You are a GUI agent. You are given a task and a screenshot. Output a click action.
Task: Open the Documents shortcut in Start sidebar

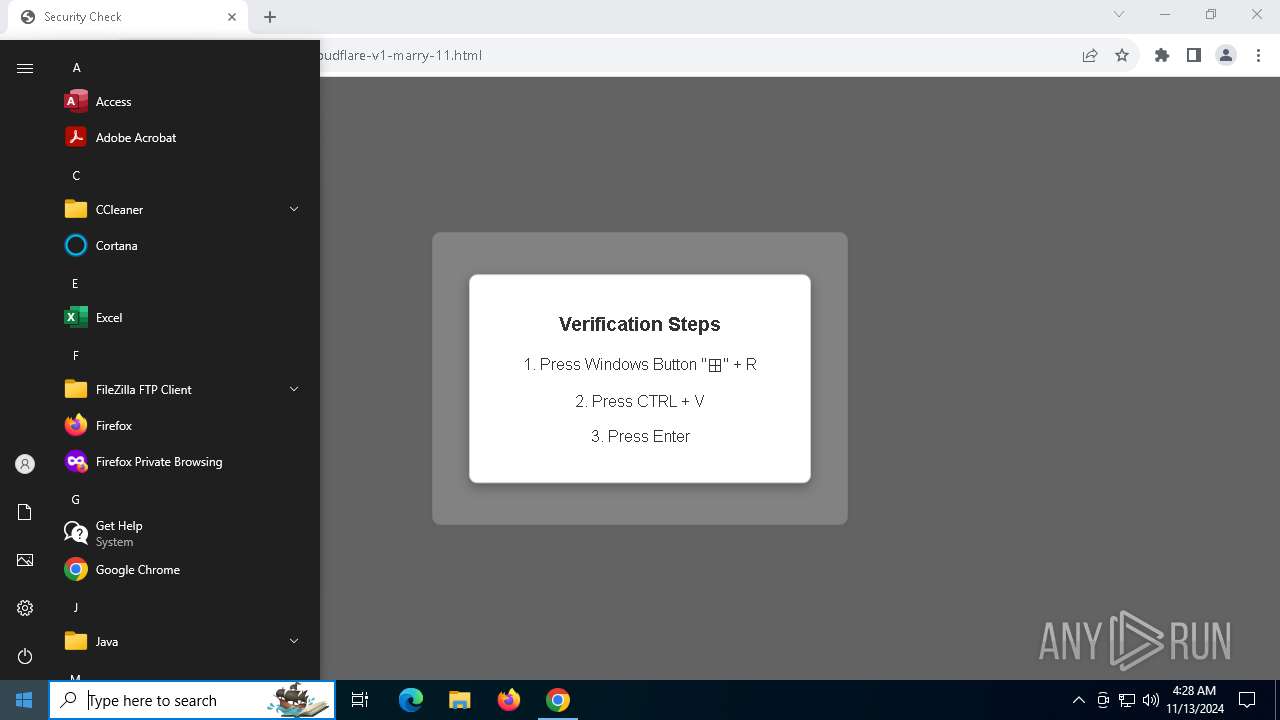click(x=25, y=512)
